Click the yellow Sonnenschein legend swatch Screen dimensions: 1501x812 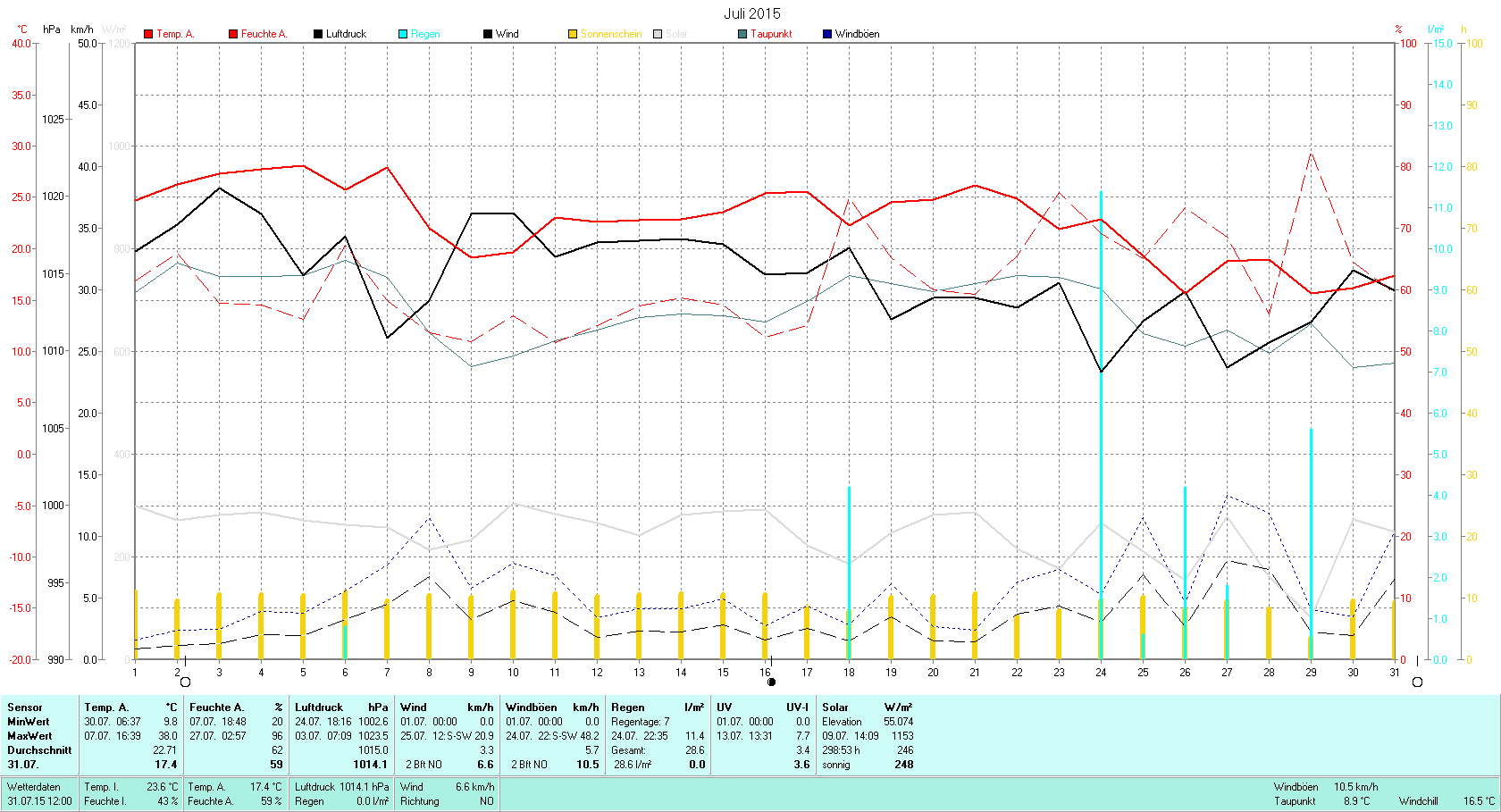coord(573,34)
